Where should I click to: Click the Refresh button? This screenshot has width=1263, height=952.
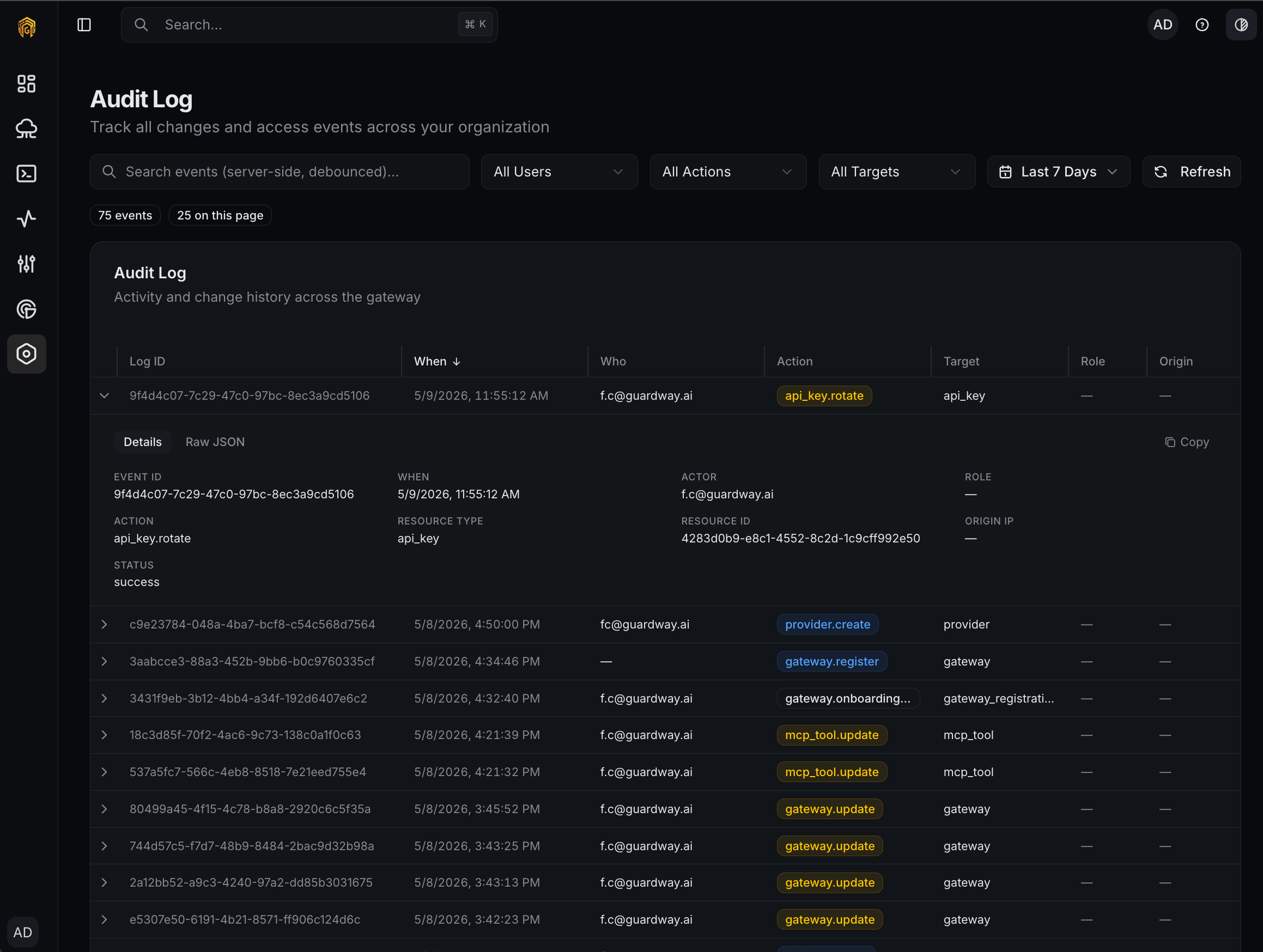pyautogui.click(x=1191, y=172)
